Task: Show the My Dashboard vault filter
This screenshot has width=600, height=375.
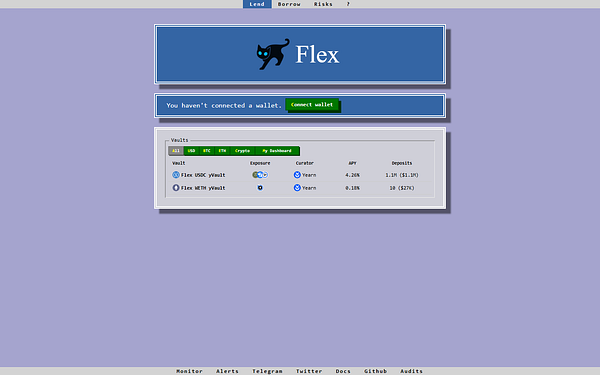Action: tap(277, 151)
